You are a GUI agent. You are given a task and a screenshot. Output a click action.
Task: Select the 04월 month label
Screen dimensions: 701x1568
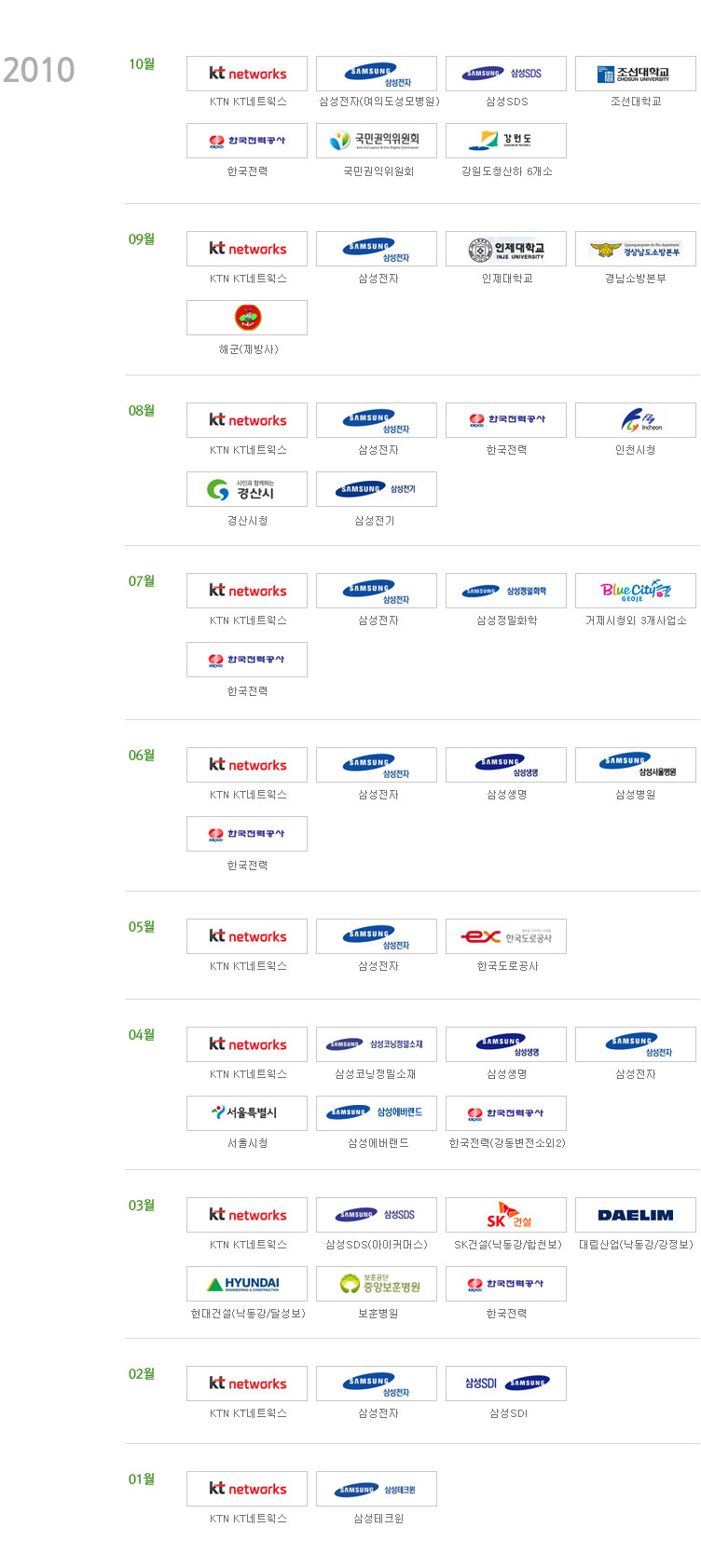point(142,1035)
